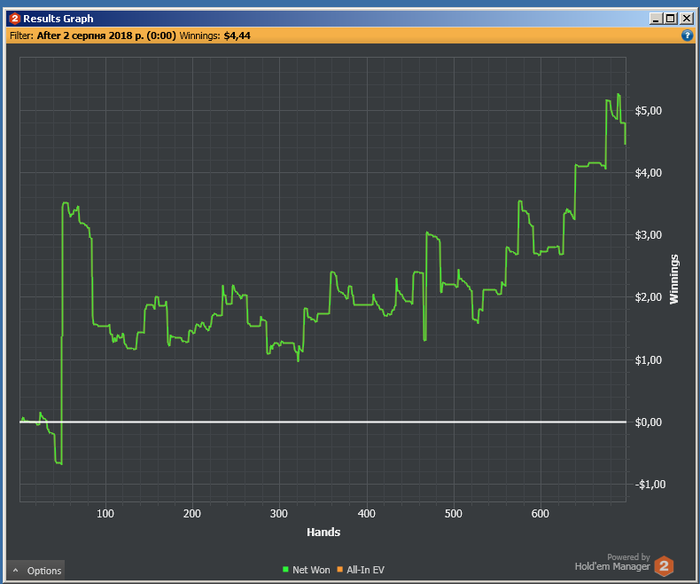Image resolution: width=700 pixels, height=584 pixels.
Task: Click the 'Powered by' text above Hold'em Manager
Action: pos(628,557)
